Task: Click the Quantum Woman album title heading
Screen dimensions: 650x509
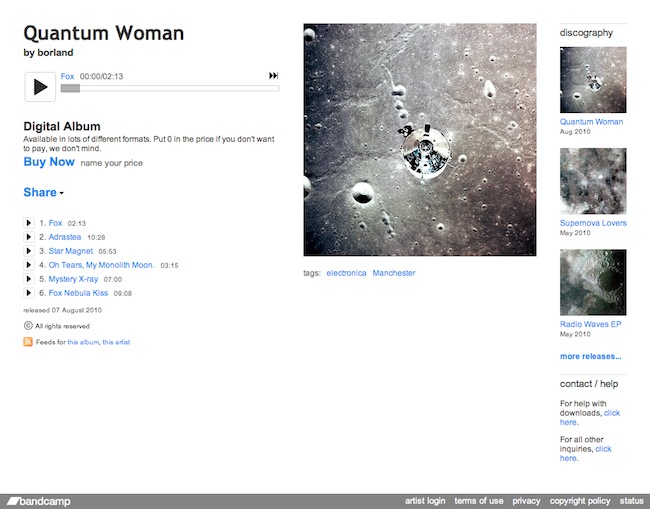Action: point(104,33)
